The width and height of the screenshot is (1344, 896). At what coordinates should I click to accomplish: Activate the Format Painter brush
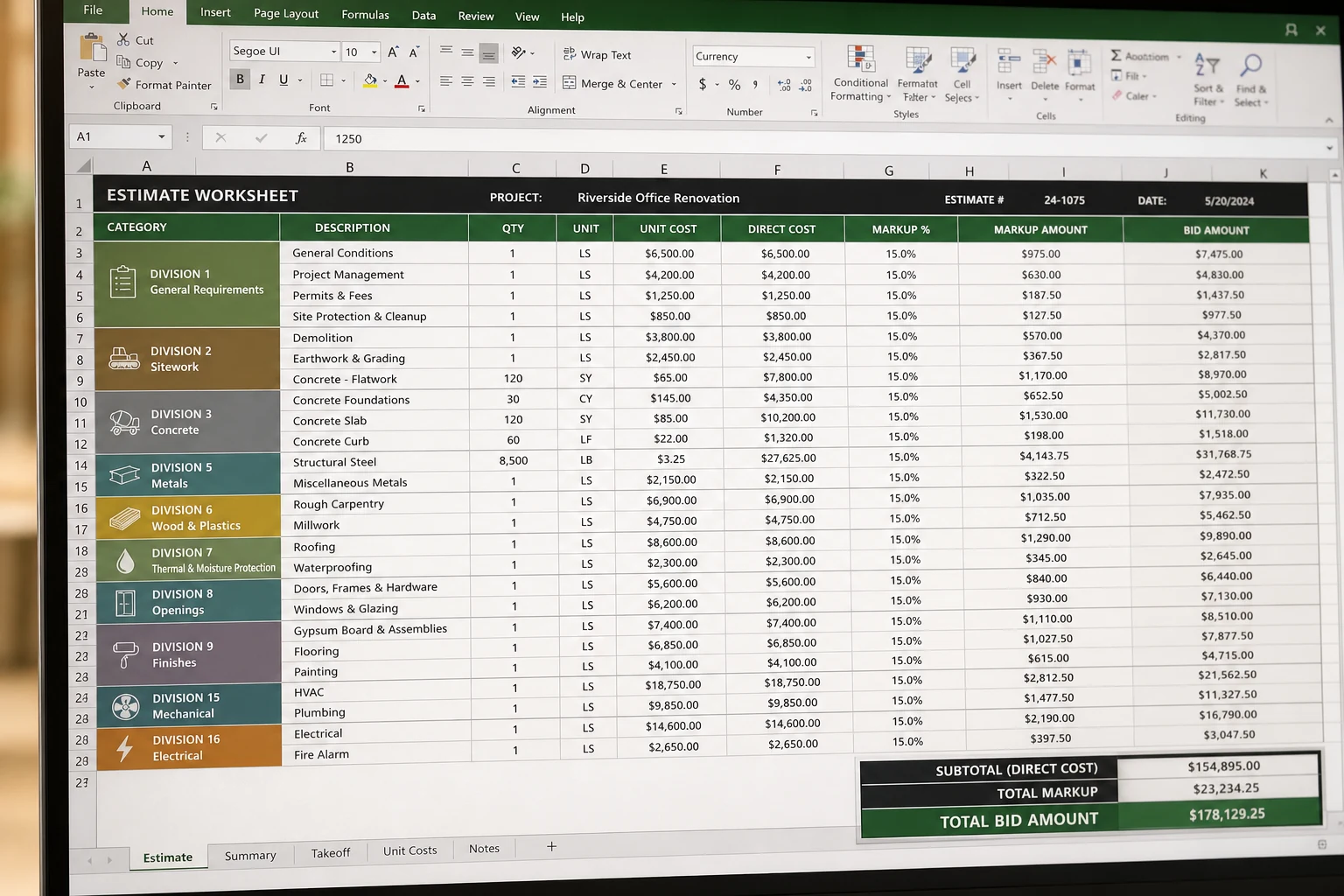[x=124, y=84]
